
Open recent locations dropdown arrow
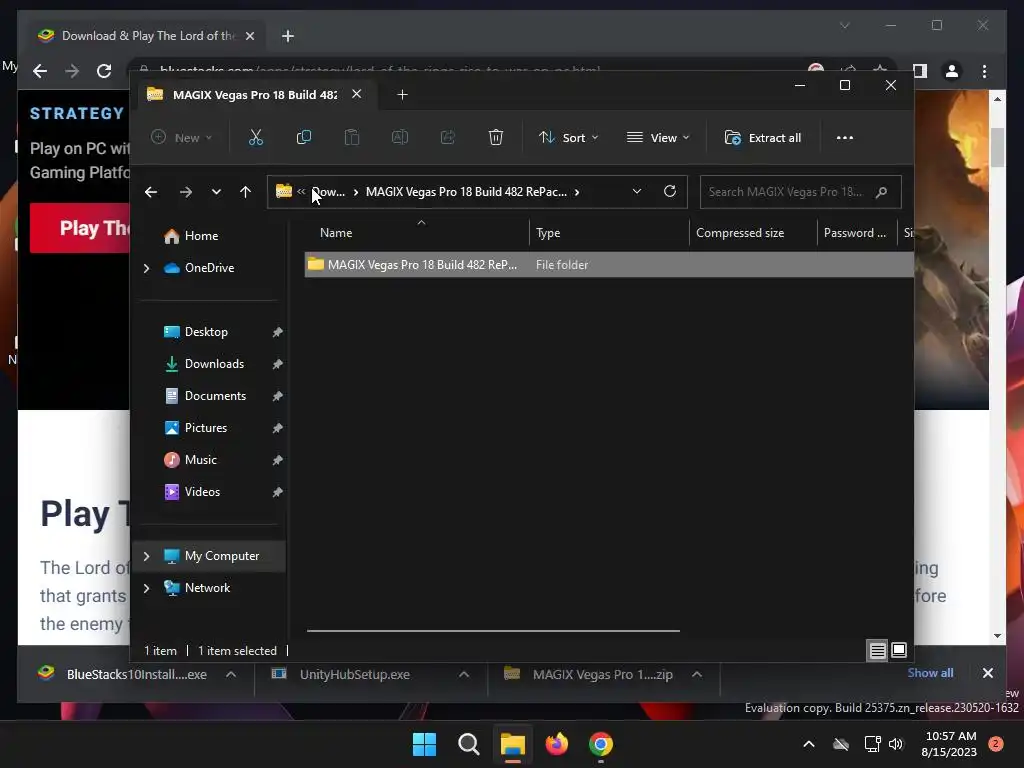(216, 192)
